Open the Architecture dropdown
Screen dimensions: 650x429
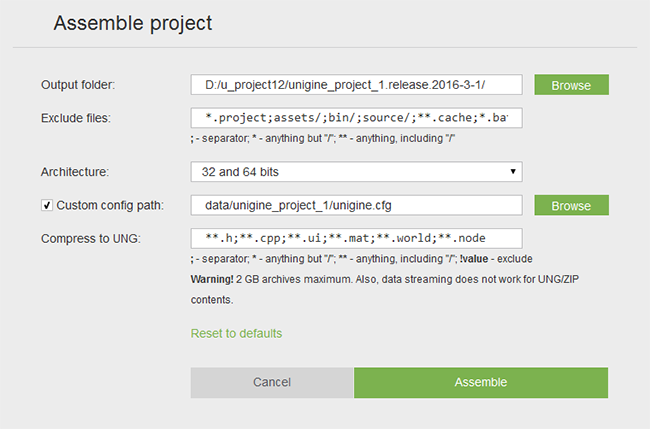(x=357, y=172)
